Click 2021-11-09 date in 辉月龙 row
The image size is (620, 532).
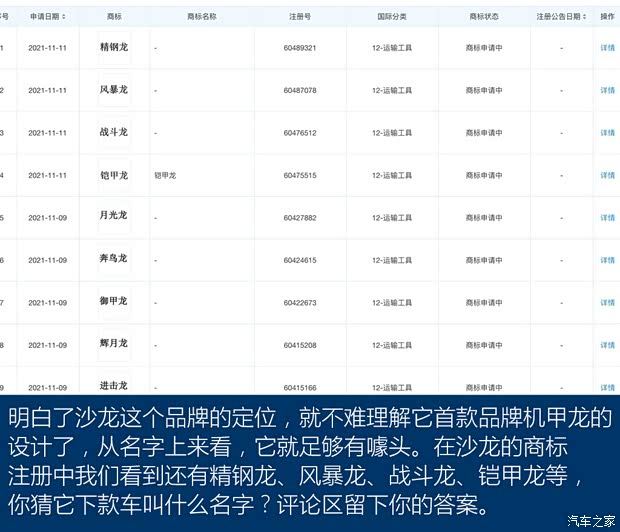click(x=47, y=345)
